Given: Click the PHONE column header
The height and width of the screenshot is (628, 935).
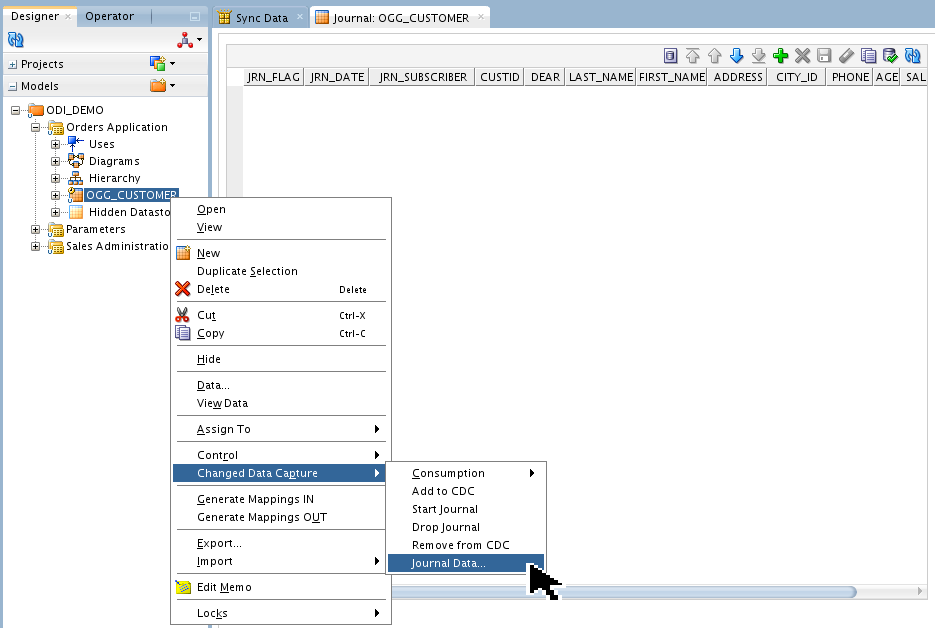Looking at the screenshot, I should click(850, 77).
